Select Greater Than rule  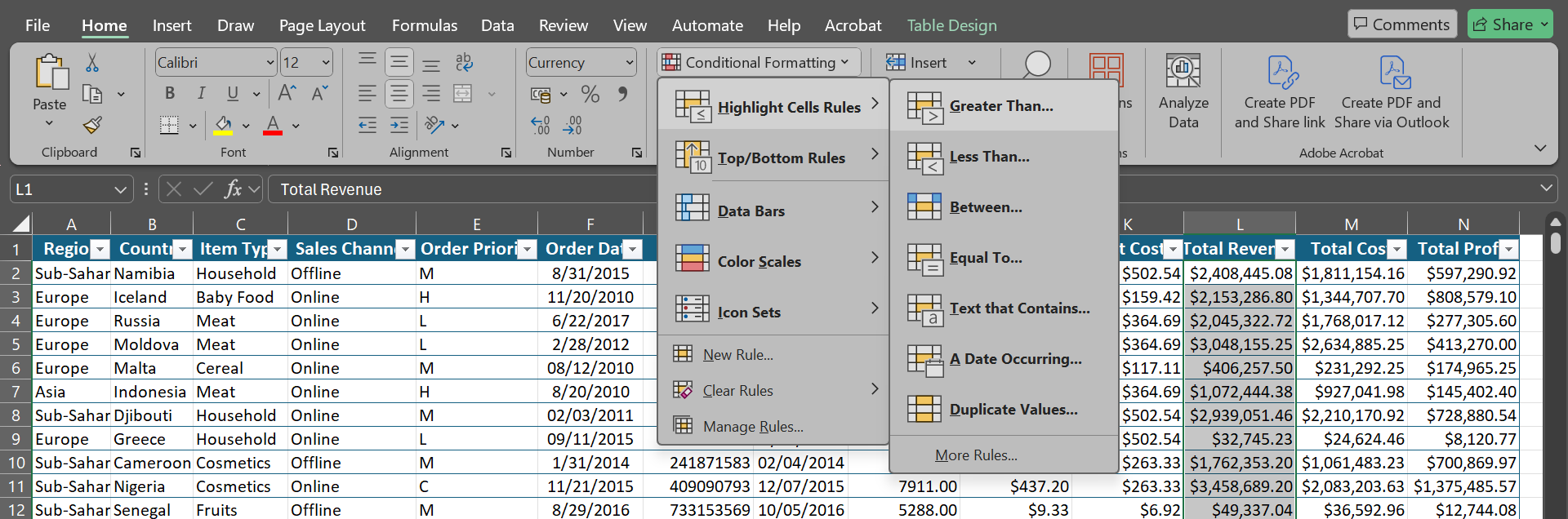coord(1004,106)
